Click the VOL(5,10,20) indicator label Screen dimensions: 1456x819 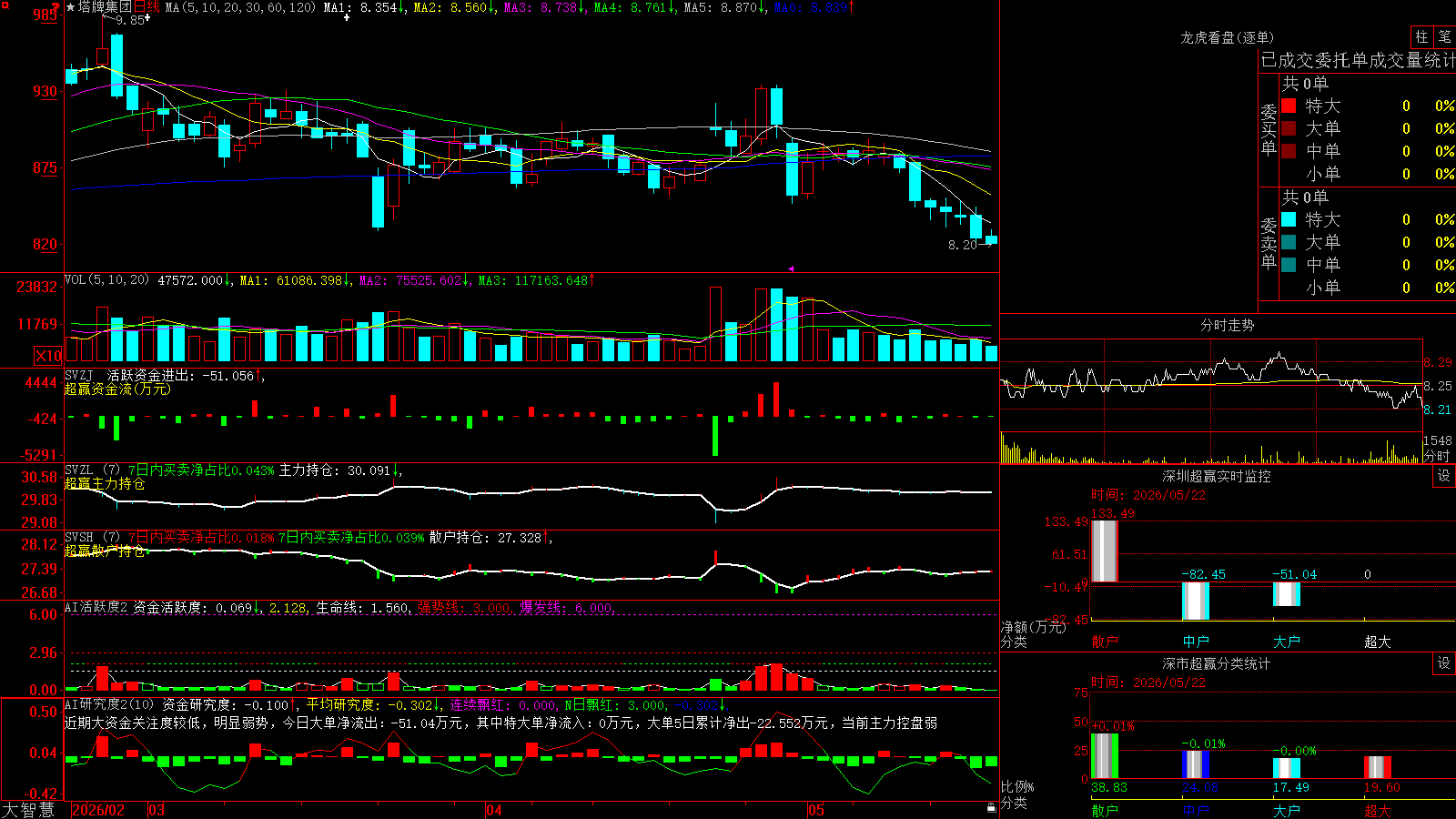tap(107, 280)
